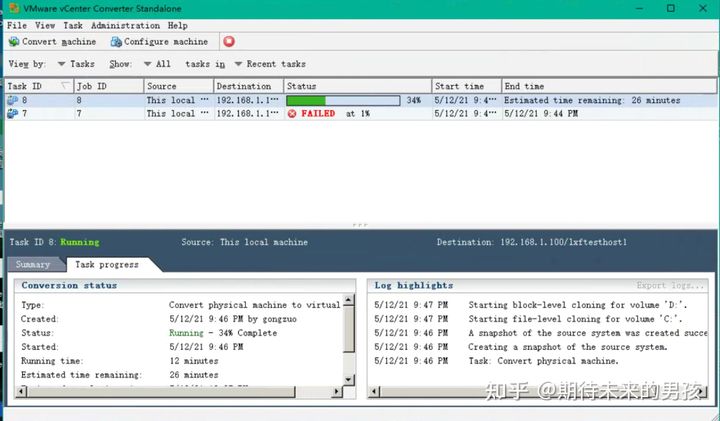The height and width of the screenshot is (421, 720).
Task: Click the Export logs link
Action: pos(670,286)
